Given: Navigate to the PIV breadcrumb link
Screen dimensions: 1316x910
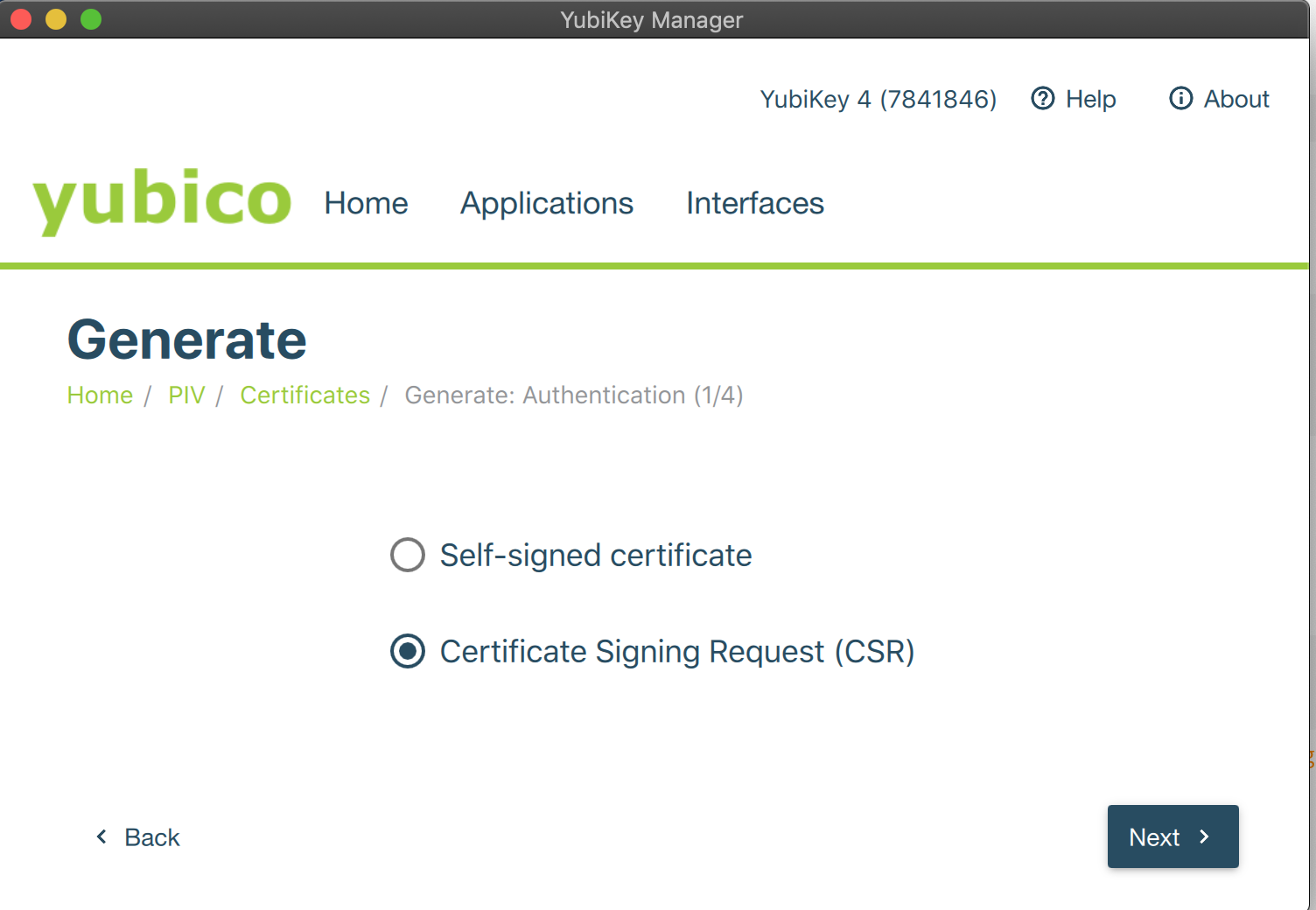Looking at the screenshot, I should point(186,395).
